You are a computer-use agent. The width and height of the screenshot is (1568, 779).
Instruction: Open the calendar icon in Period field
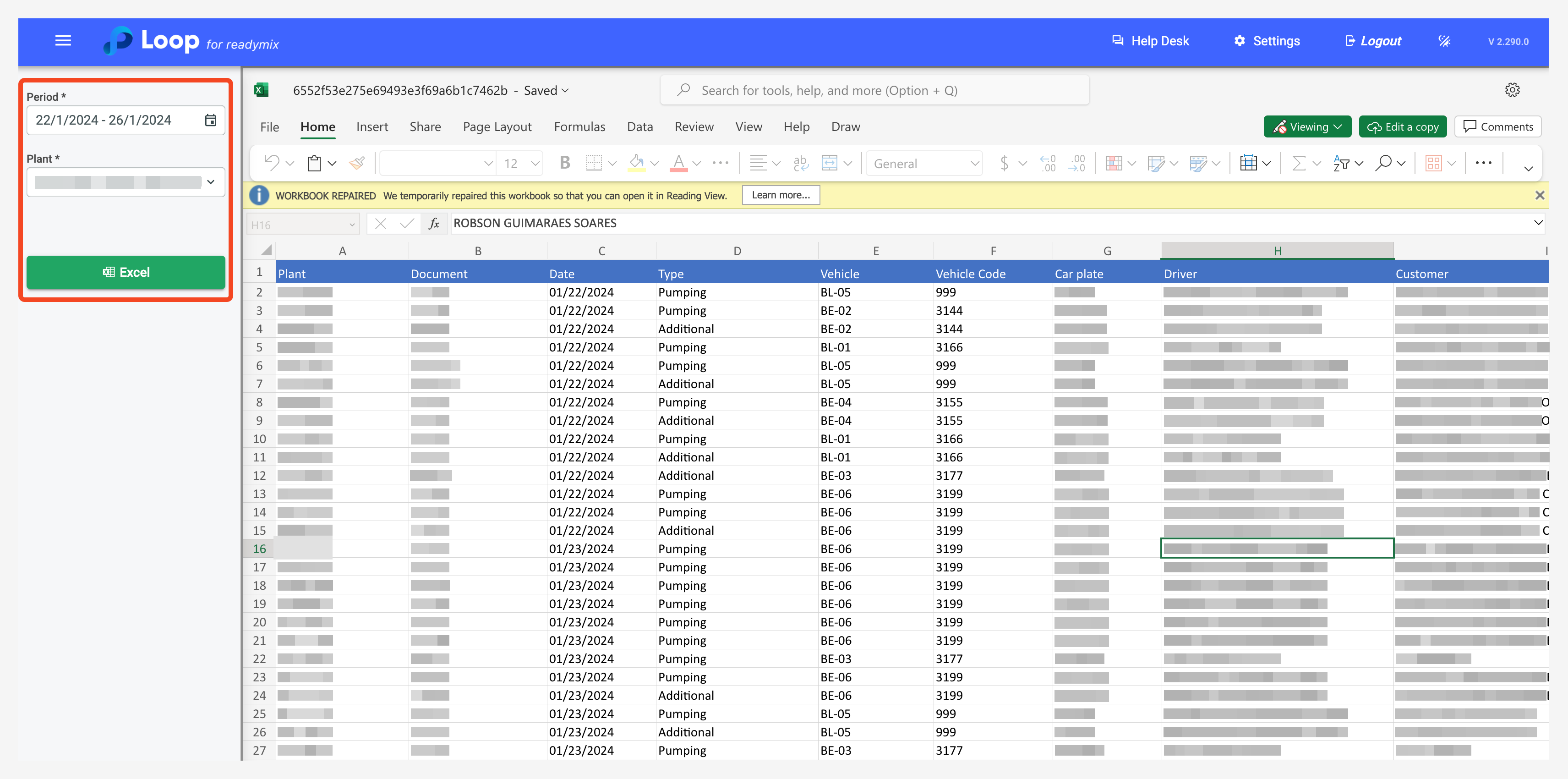click(x=211, y=120)
